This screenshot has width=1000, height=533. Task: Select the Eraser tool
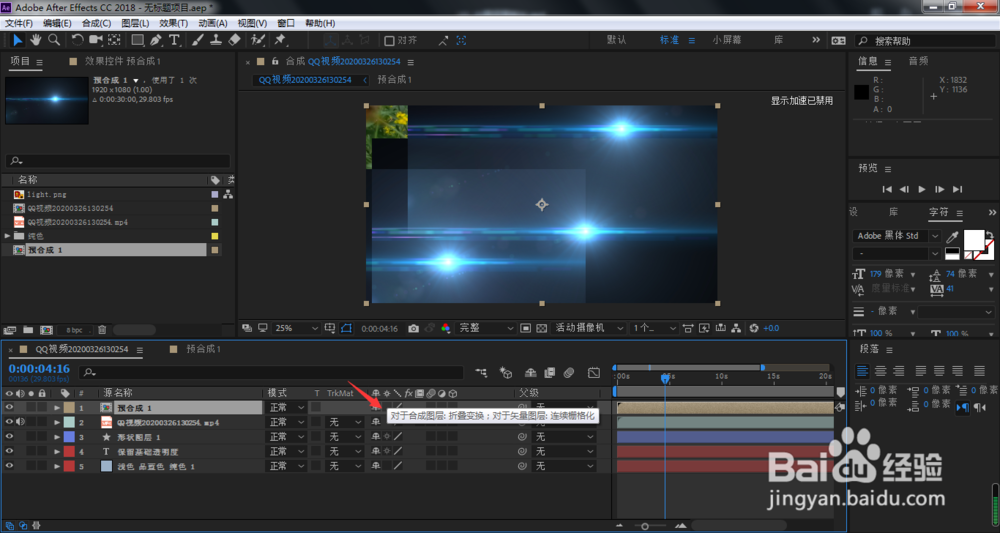click(234, 40)
